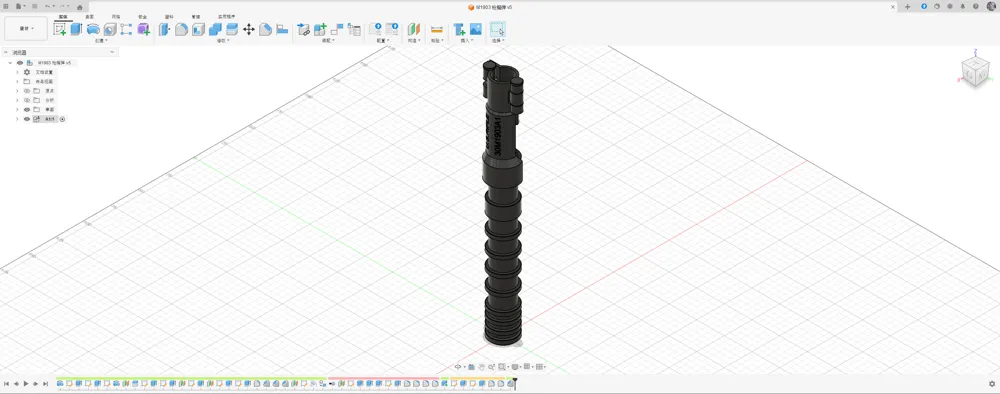
Task: Expand the document settings gear node
Action: coord(17,73)
